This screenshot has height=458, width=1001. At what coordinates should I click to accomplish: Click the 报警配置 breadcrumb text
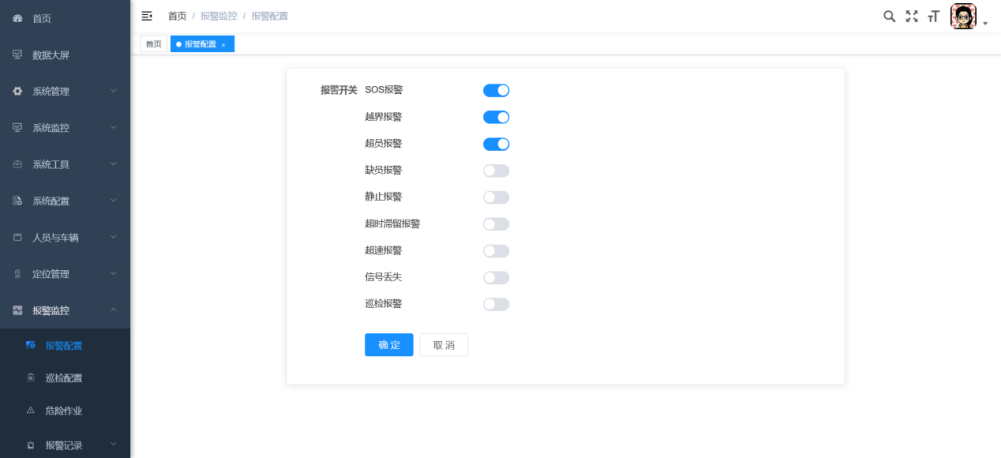click(x=269, y=16)
